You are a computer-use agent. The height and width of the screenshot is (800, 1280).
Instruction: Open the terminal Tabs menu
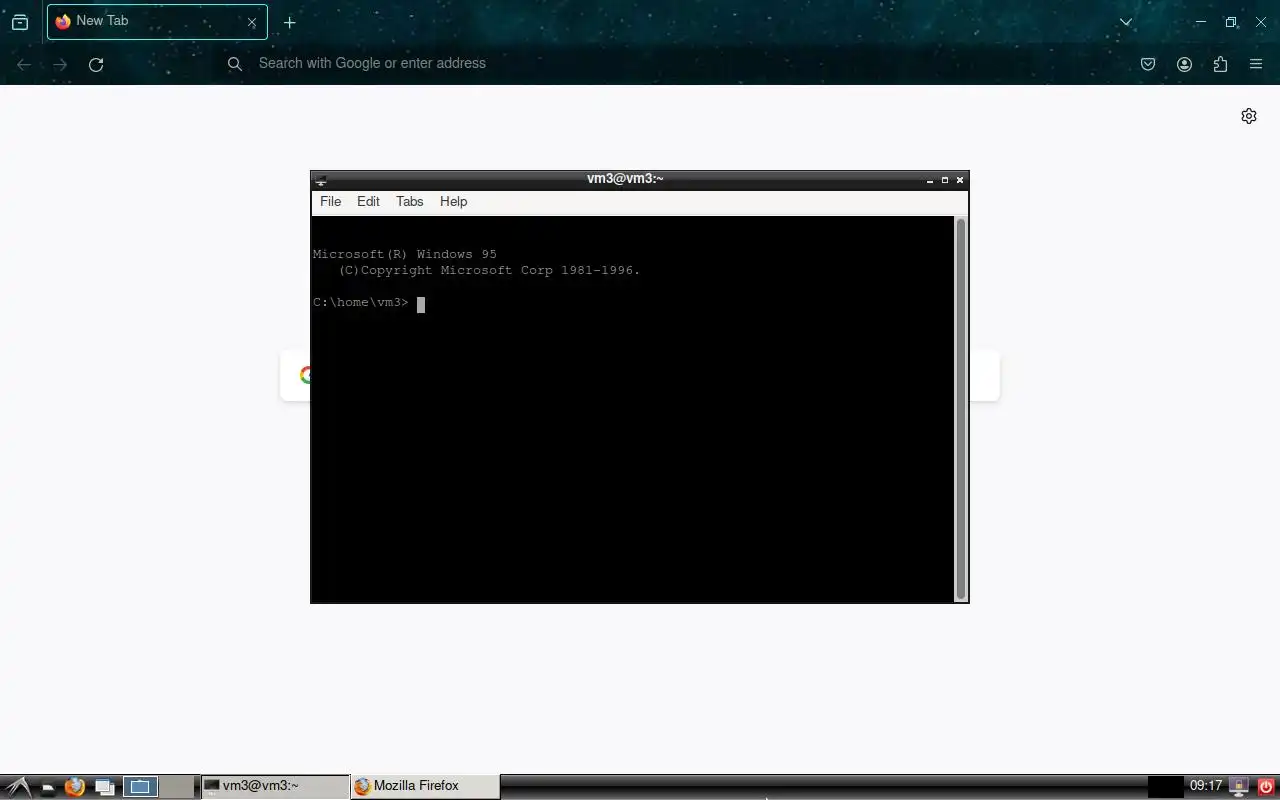[x=409, y=201]
